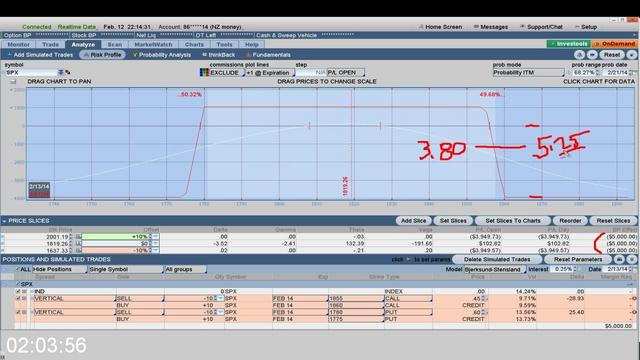Toggle the ALL checkbox
Viewport: 640px width, 360px height.
pos(17,269)
